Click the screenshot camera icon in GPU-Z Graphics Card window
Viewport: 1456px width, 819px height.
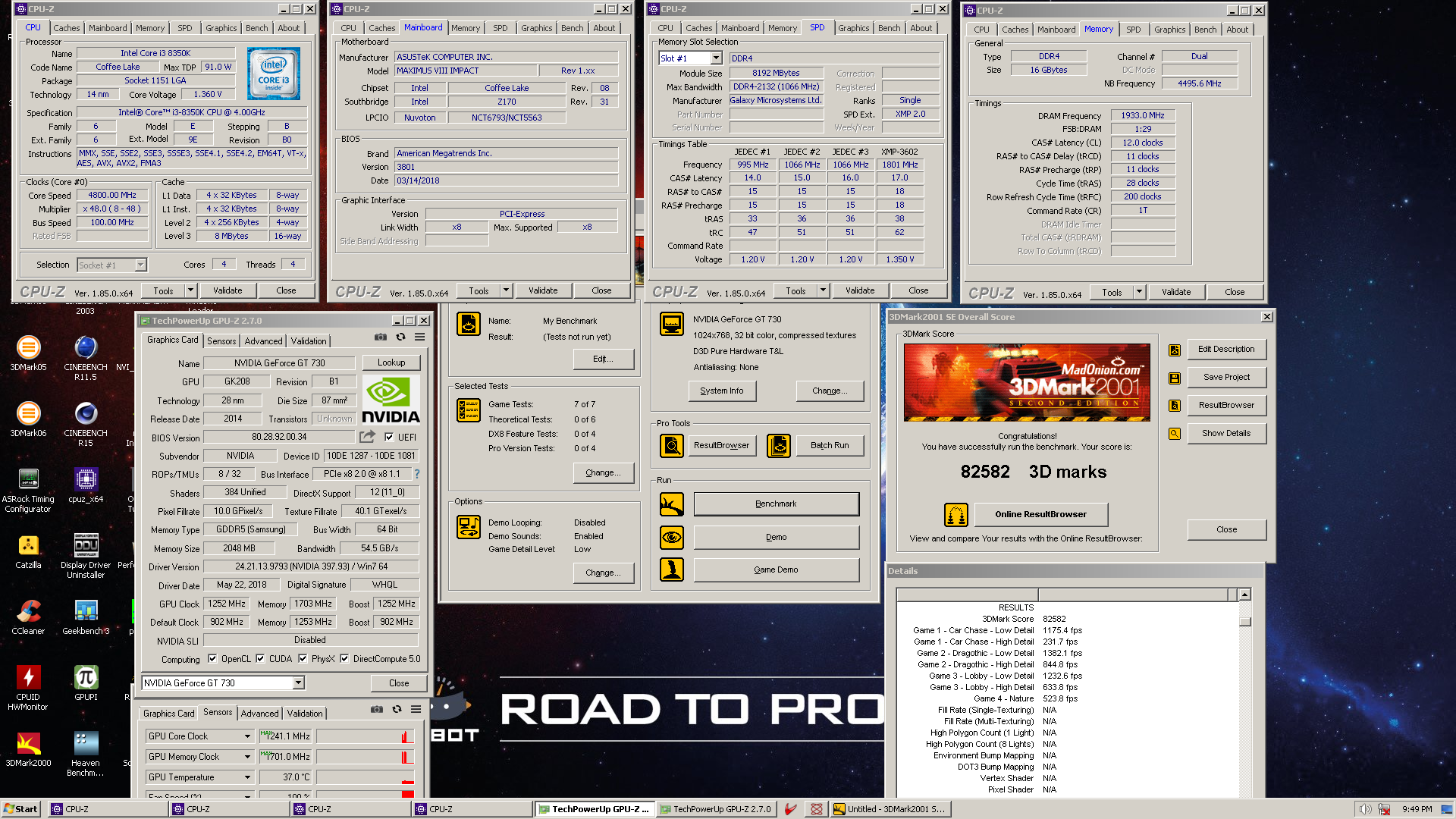click(x=381, y=337)
